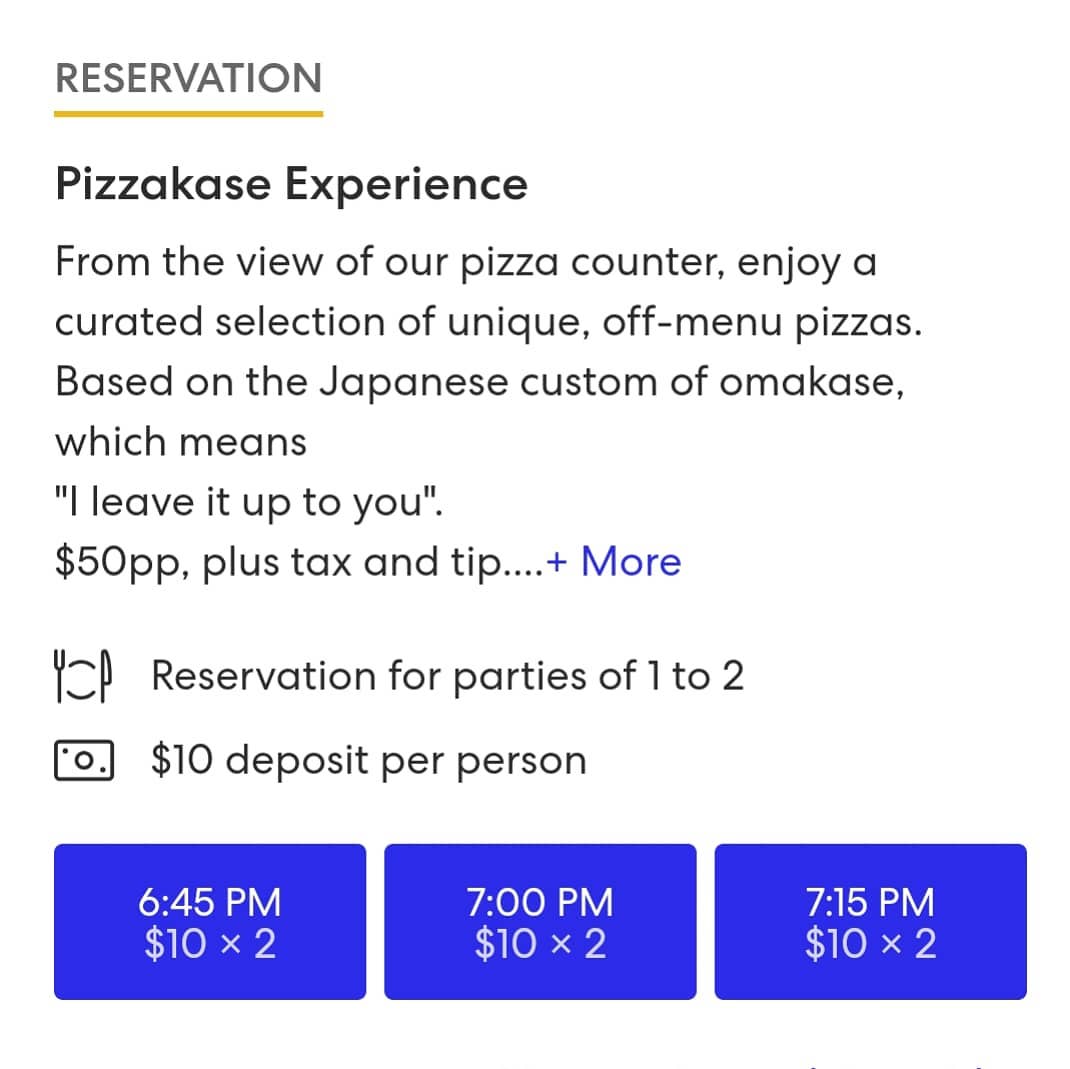
Task: Click the "Based on the Japanese custom" line
Action: pos(479,383)
